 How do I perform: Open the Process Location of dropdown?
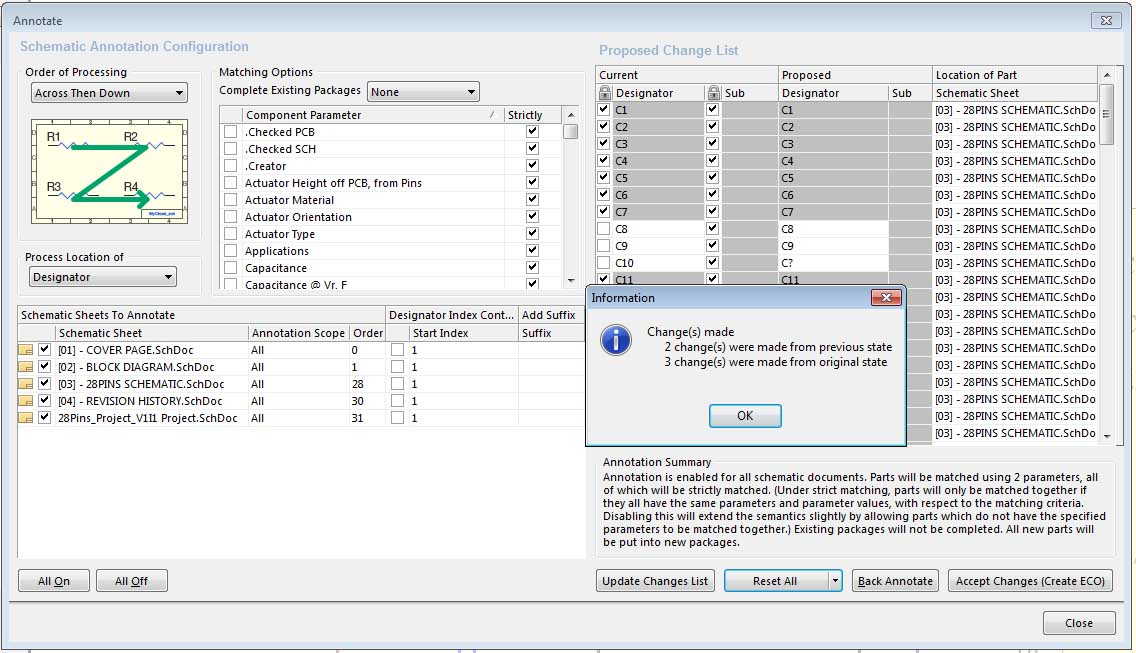(103, 277)
